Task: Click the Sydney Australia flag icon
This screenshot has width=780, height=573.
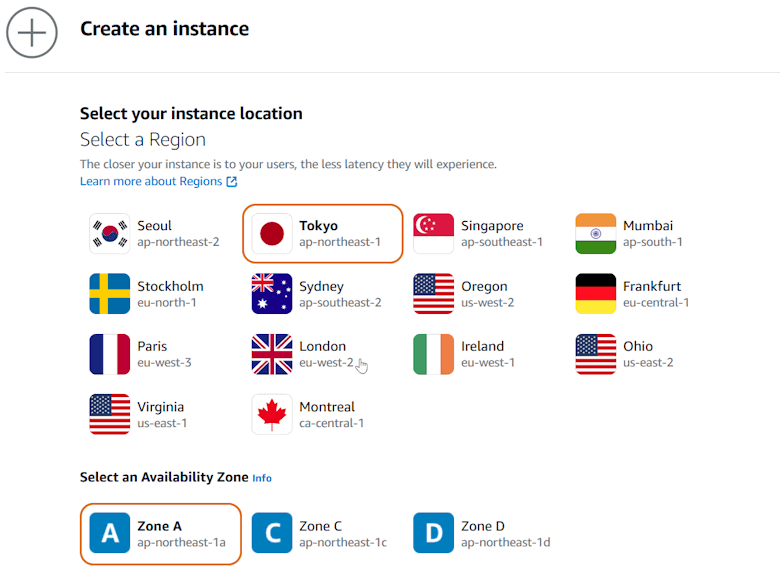Action: pos(272,294)
